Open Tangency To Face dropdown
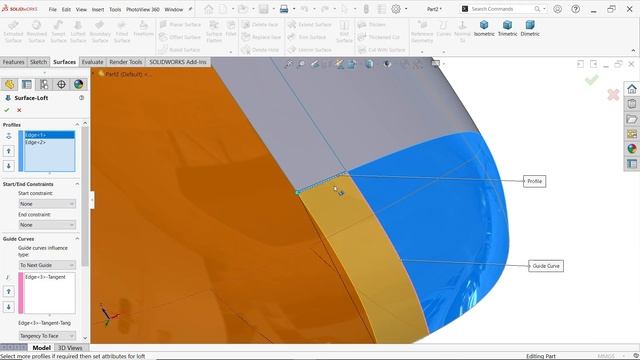Screen dimensions: 640x360 pos(47,336)
